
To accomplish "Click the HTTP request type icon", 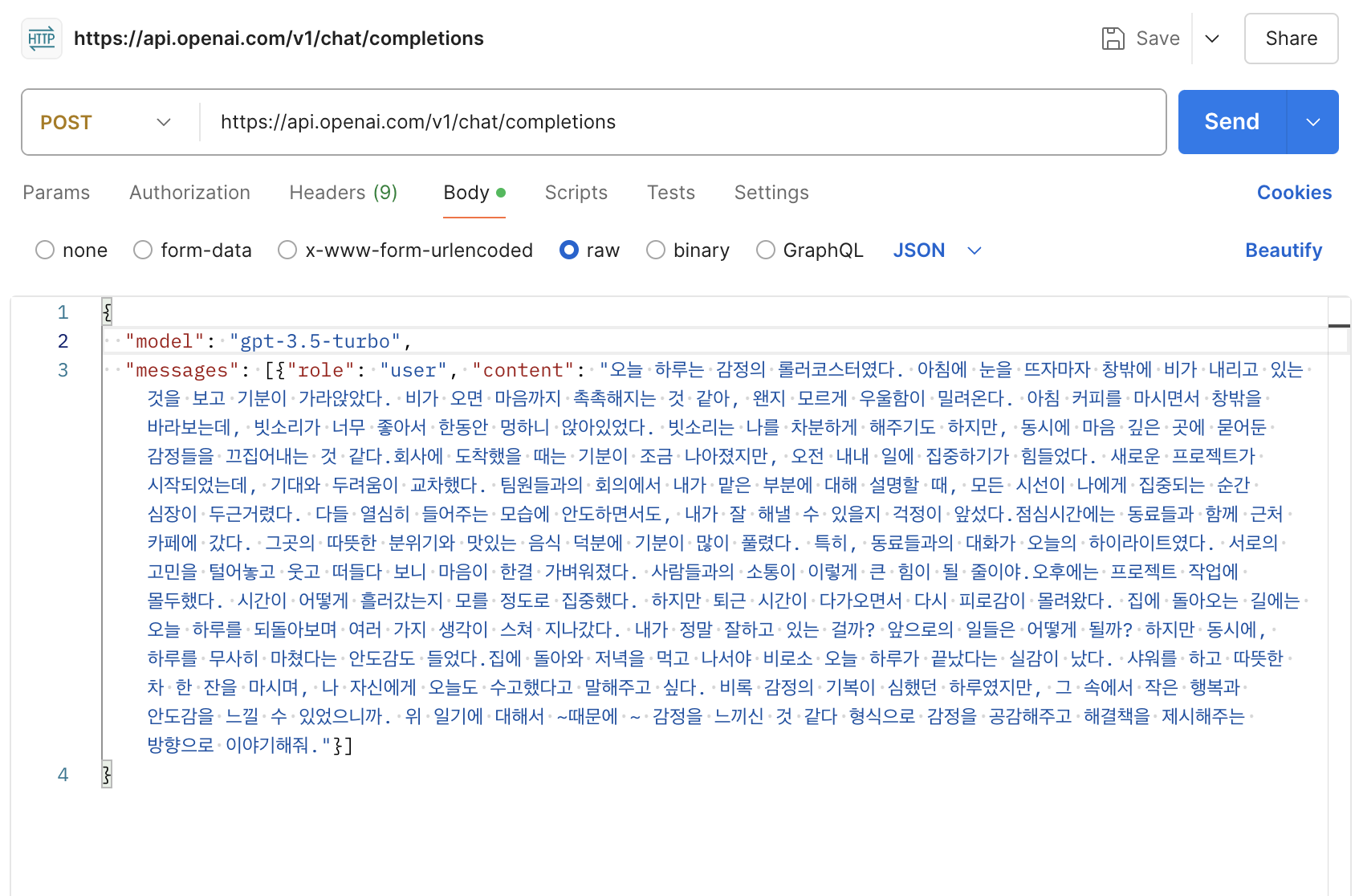I will coord(42,39).
